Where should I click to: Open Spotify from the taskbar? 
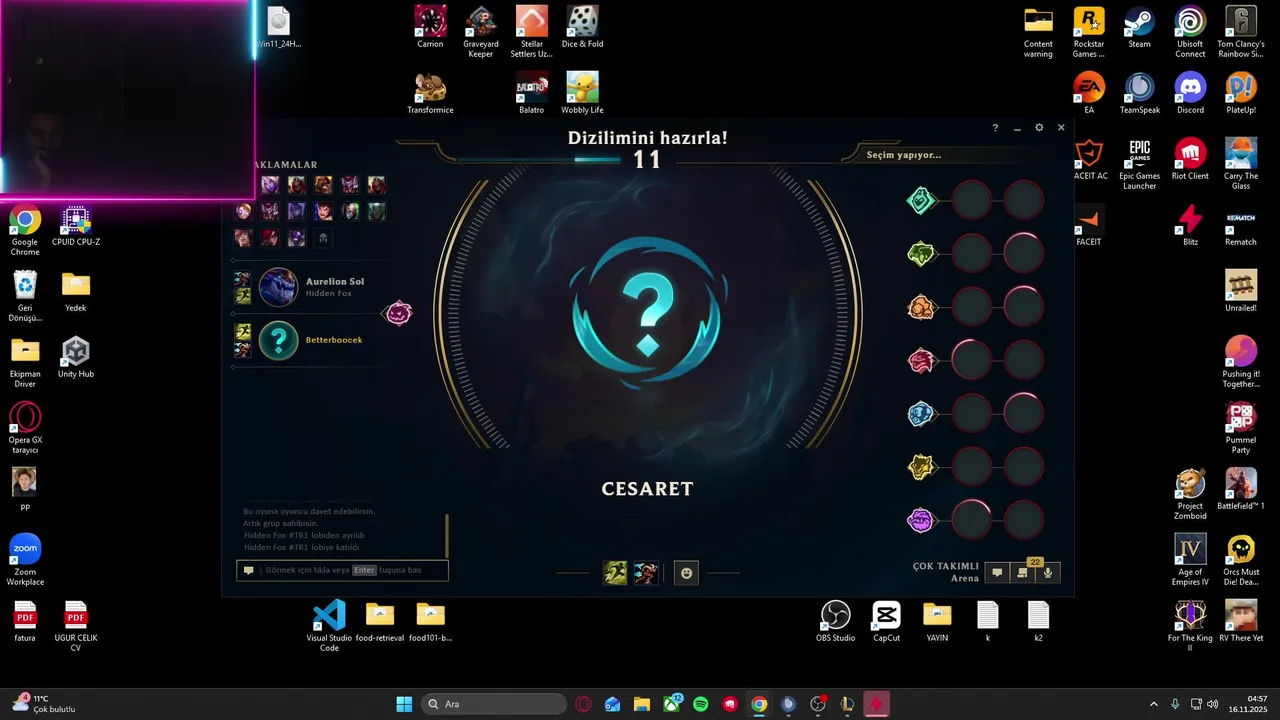click(x=701, y=704)
